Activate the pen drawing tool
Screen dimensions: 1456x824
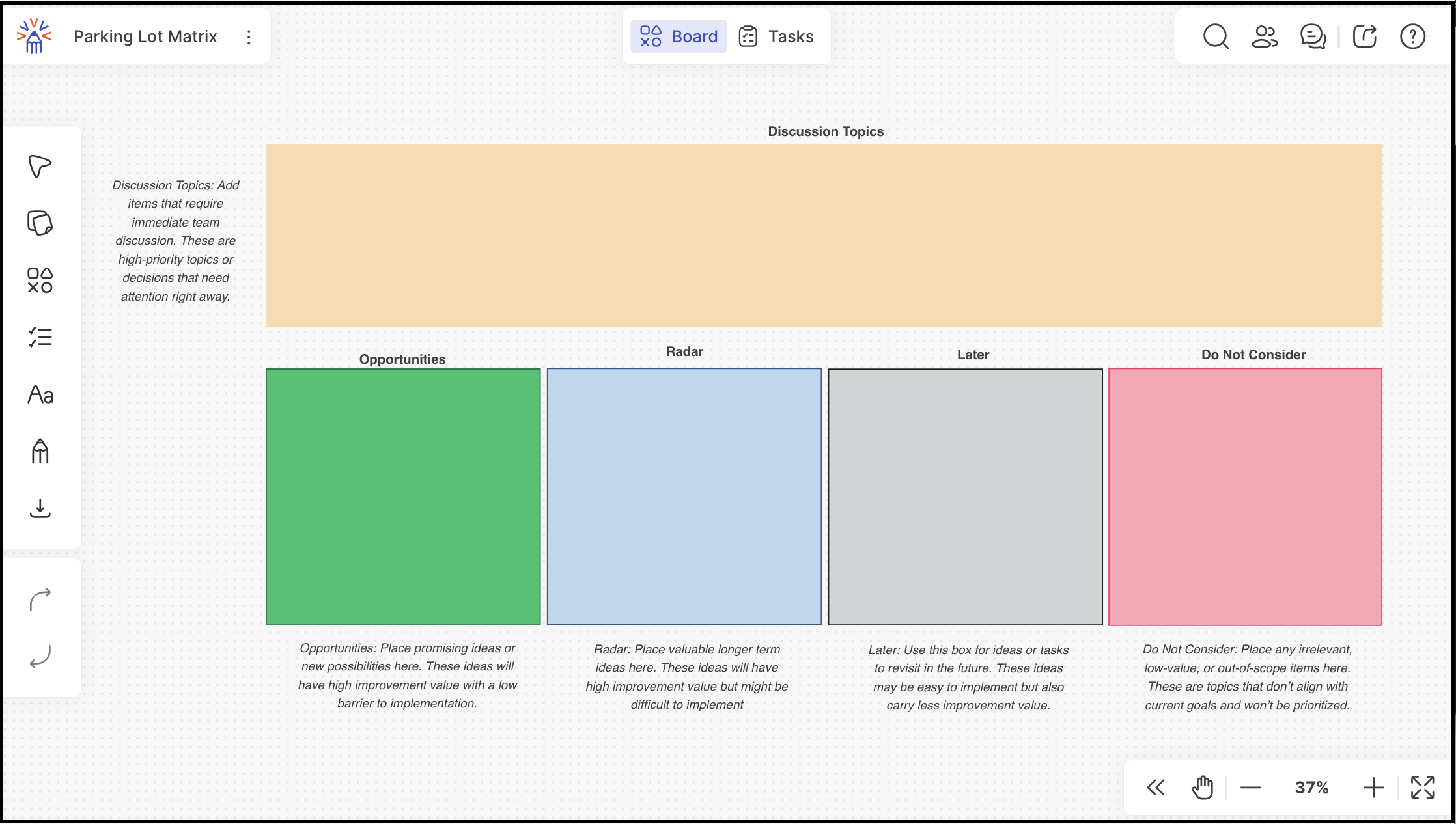[x=40, y=451]
